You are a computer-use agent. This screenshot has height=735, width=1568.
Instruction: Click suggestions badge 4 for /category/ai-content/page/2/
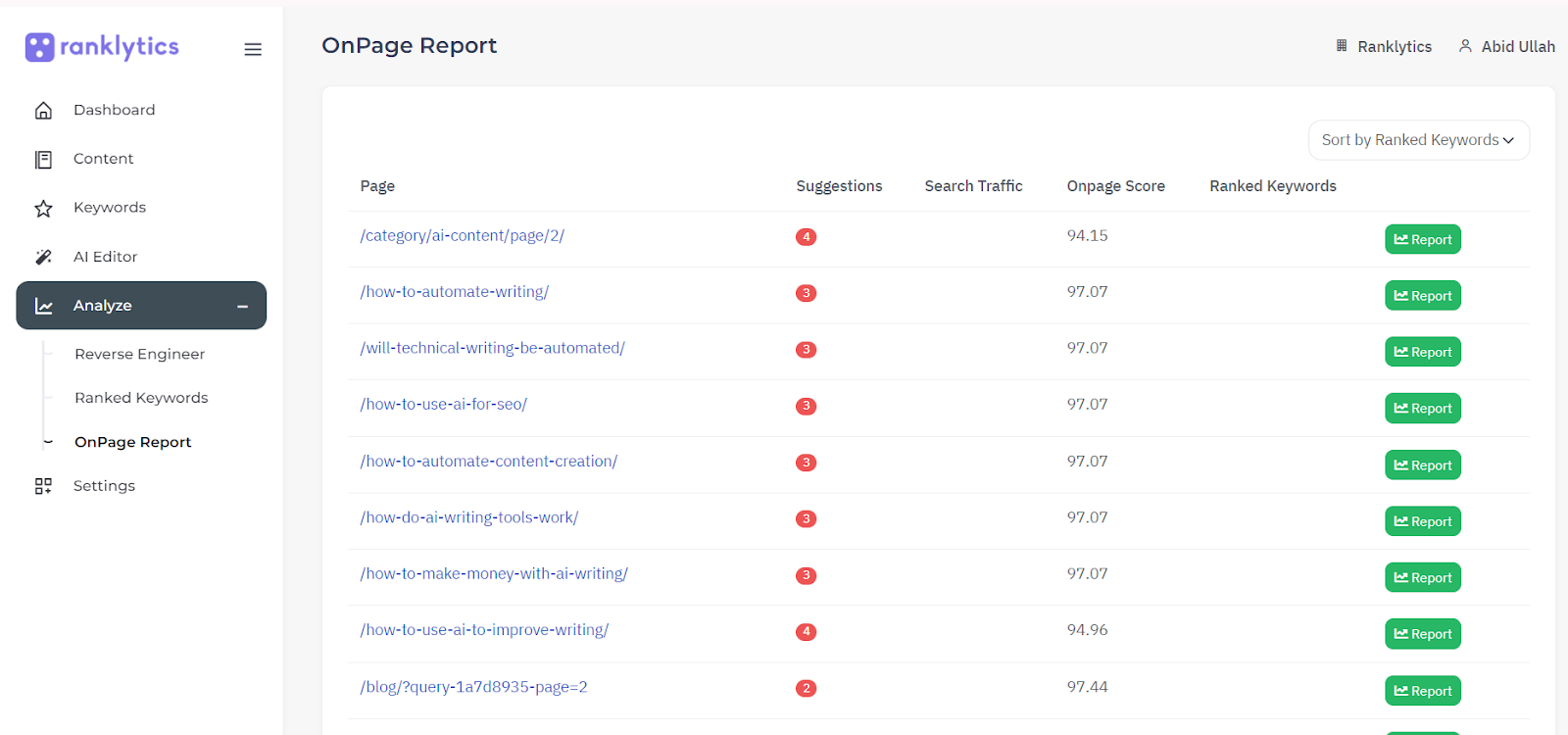coord(807,237)
